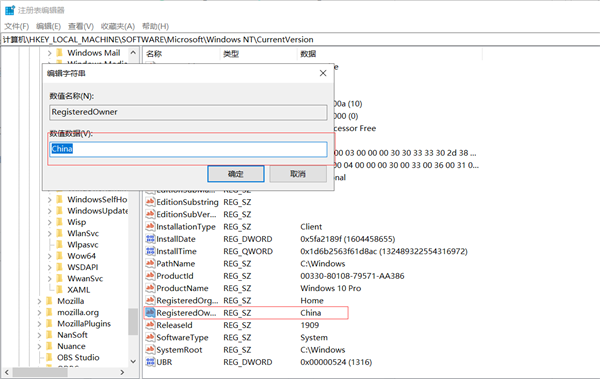Select the InstallTime QWORD value icon
Viewport: 600px width, 379px height.
(150, 251)
